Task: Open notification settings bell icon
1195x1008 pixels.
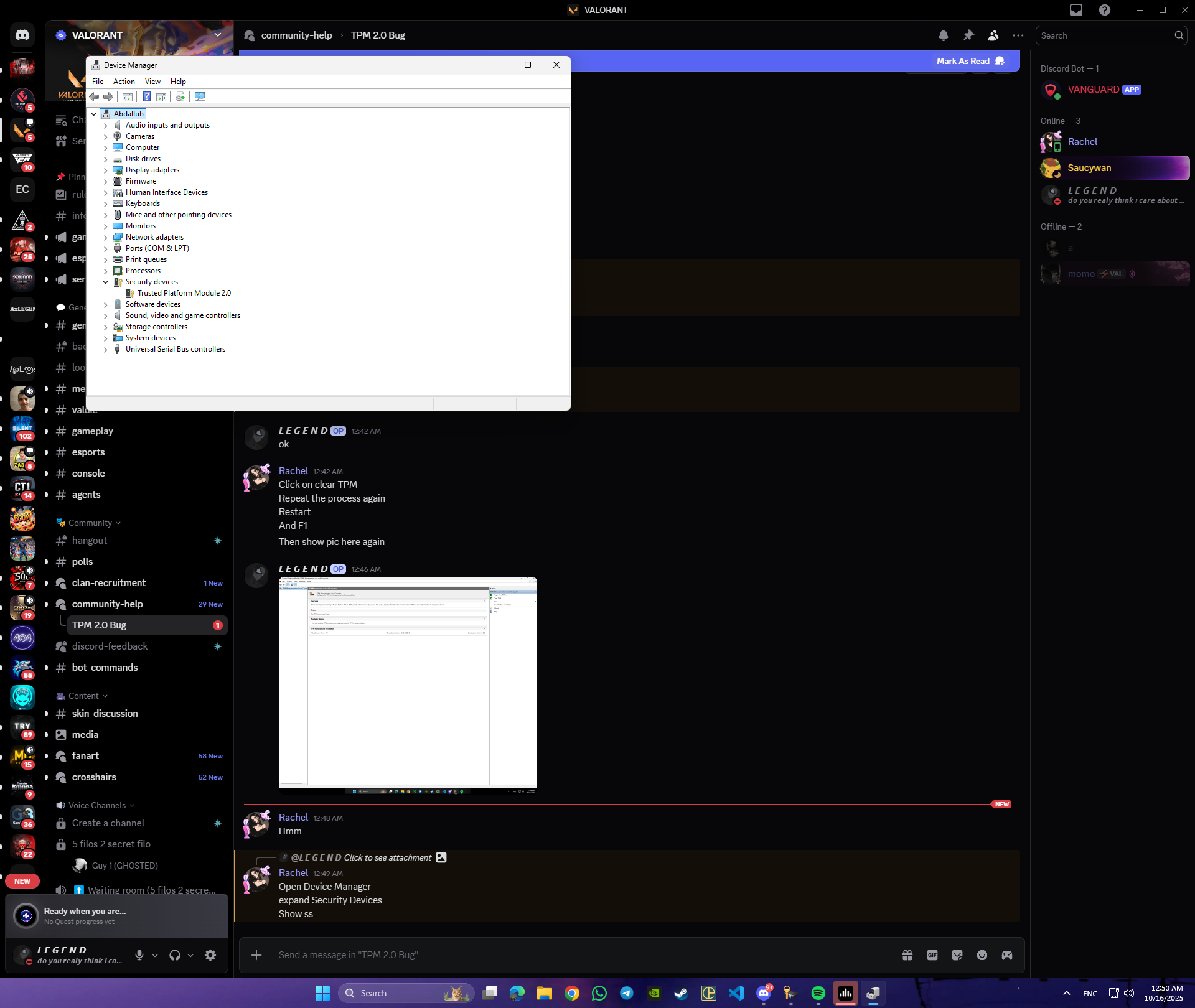Action: pos(944,35)
